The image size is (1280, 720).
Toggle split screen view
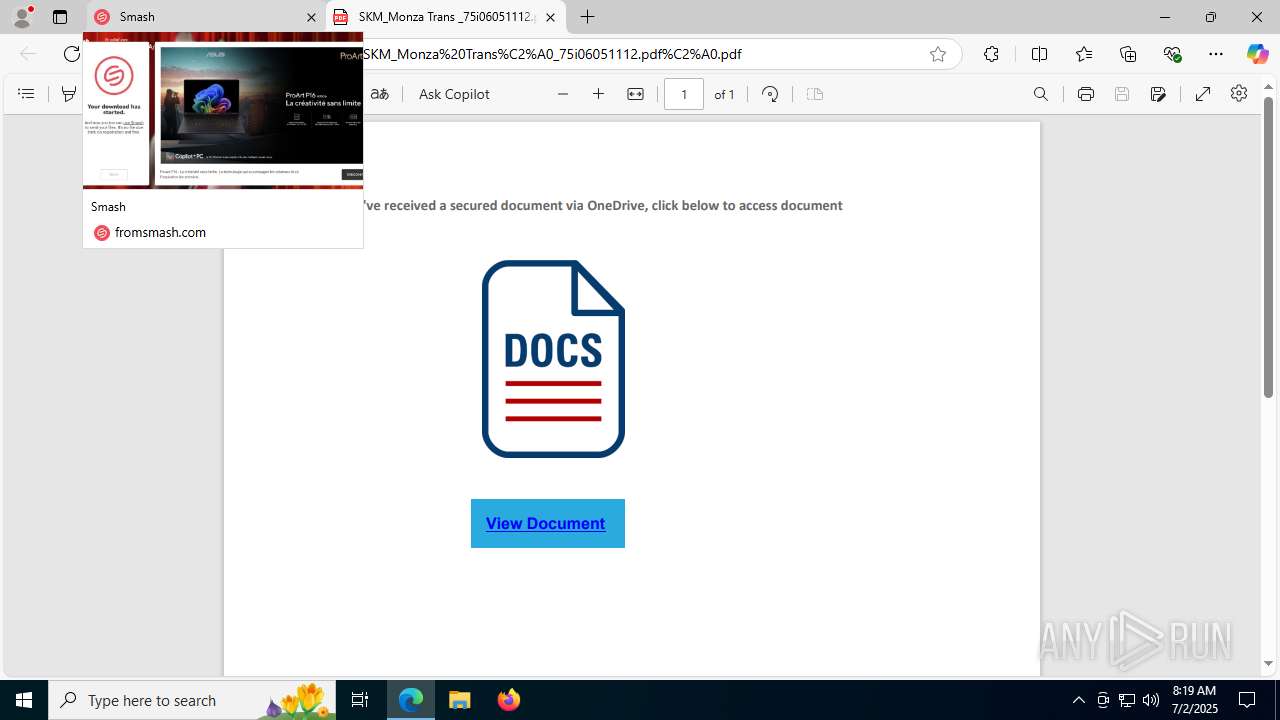click(1039, 54)
